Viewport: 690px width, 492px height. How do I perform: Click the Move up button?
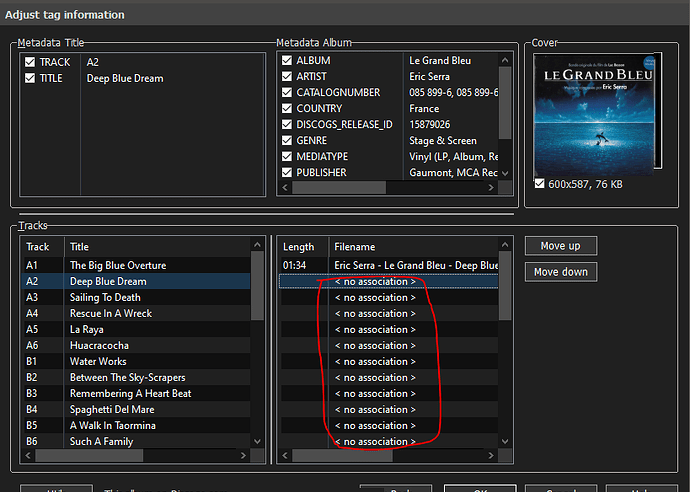click(x=561, y=246)
